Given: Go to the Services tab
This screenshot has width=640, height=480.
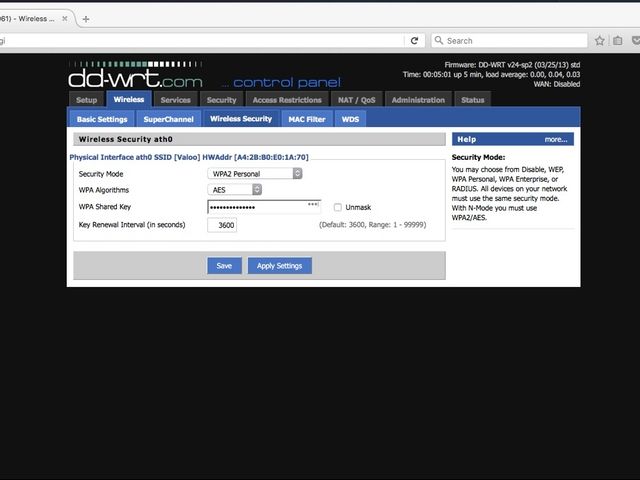Looking at the screenshot, I should point(176,100).
